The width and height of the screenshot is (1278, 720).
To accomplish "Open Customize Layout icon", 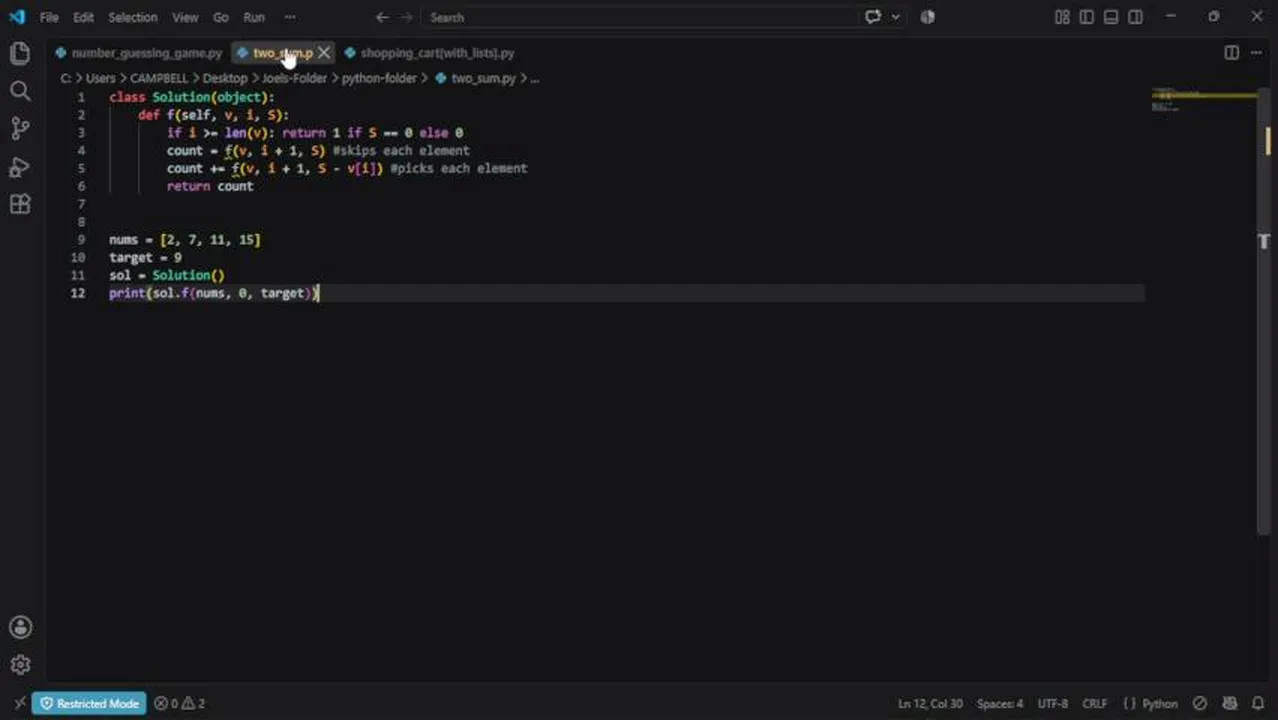I will 1062,17.
